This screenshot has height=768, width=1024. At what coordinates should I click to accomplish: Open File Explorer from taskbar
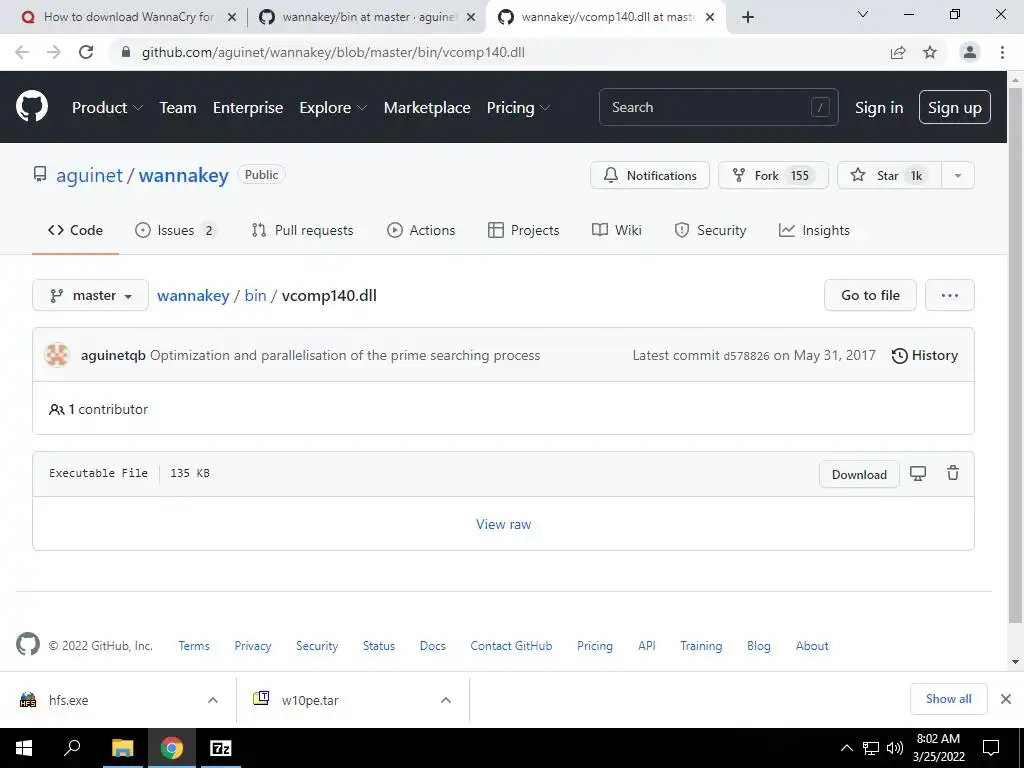point(122,748)
